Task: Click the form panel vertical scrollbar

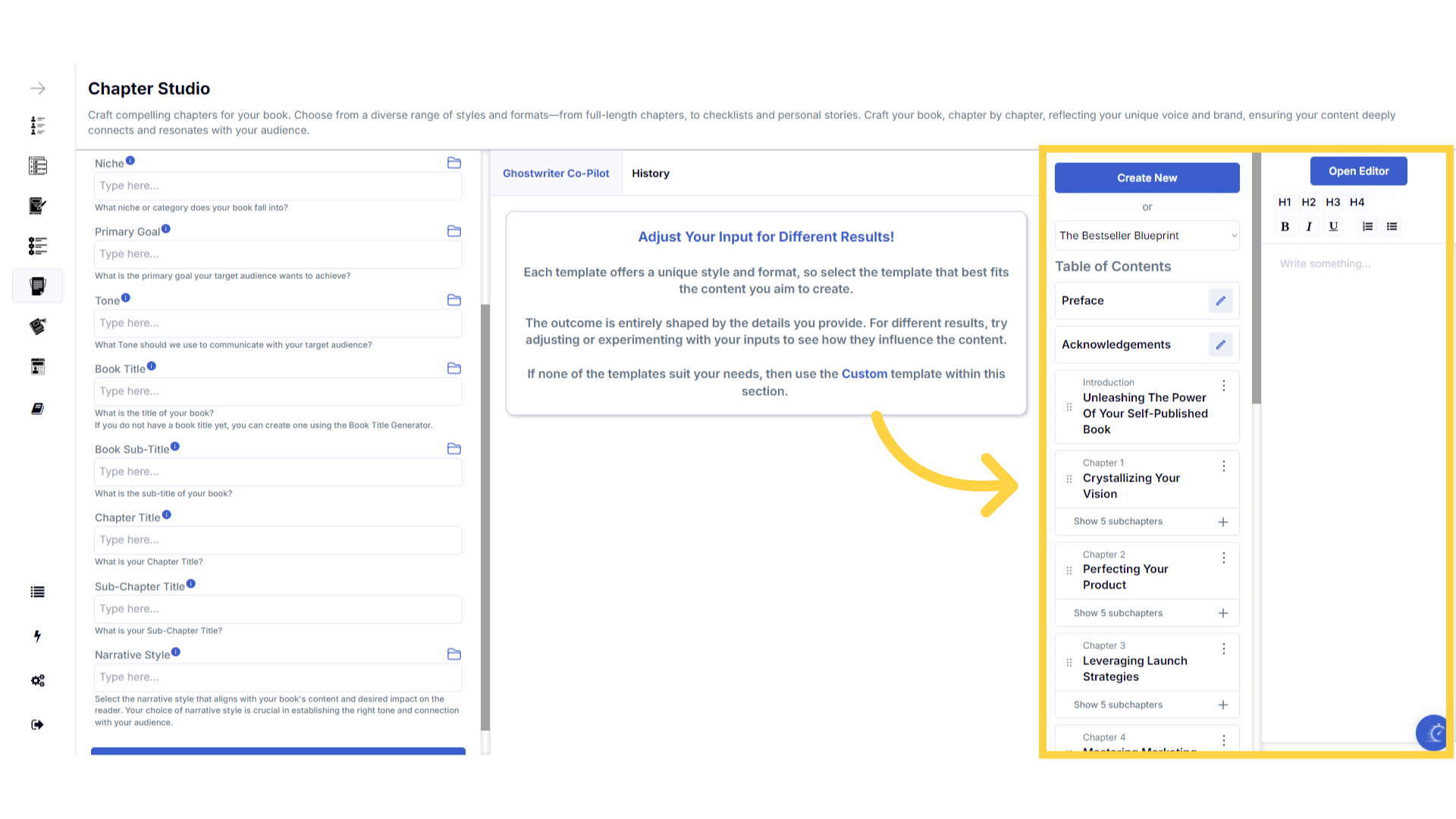Action: (x=485, y=516)
